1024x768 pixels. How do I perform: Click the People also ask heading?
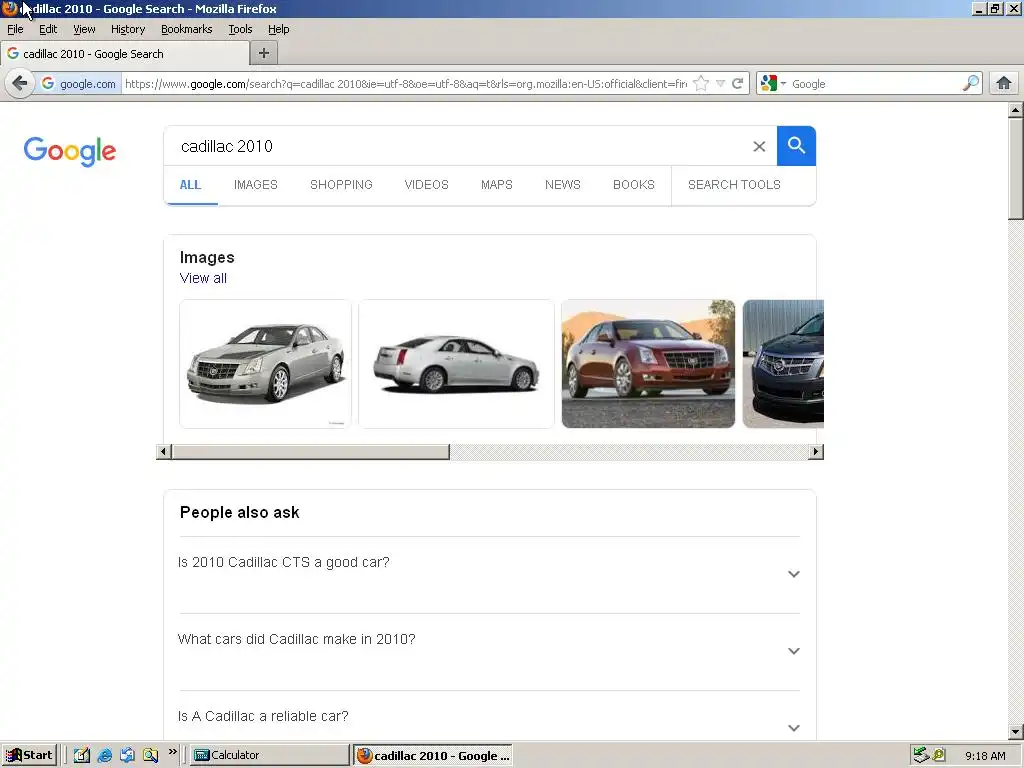[240, 513]
